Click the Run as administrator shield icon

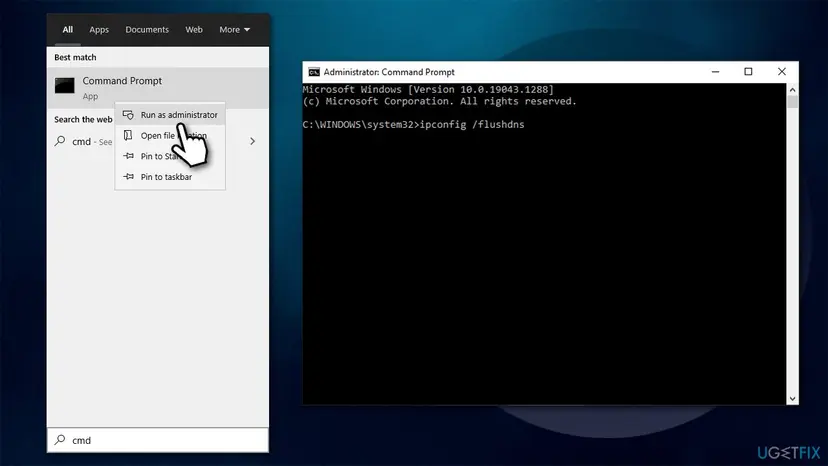point(128,115)
